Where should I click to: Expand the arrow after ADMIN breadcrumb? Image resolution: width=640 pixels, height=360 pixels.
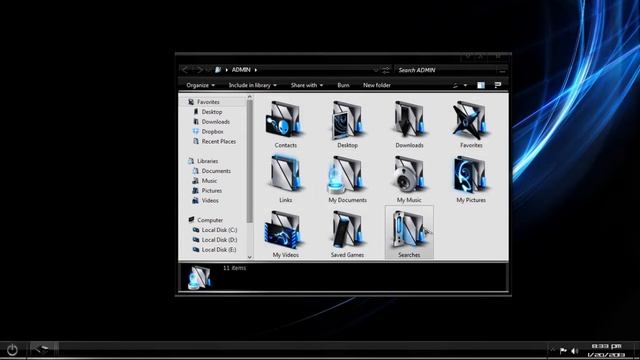(x=256, y=70)
